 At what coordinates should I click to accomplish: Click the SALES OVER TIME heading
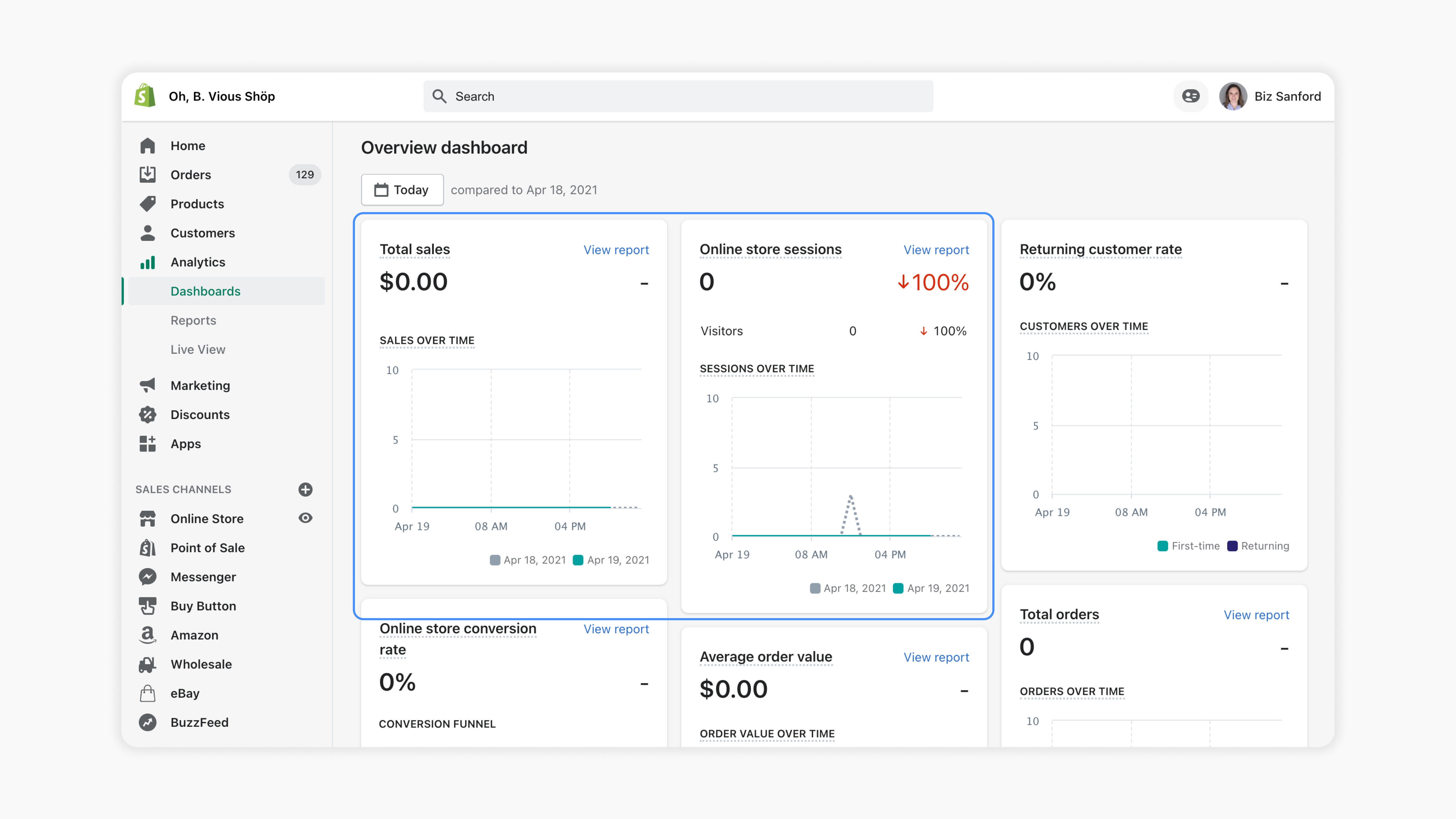tap(427, 340)
